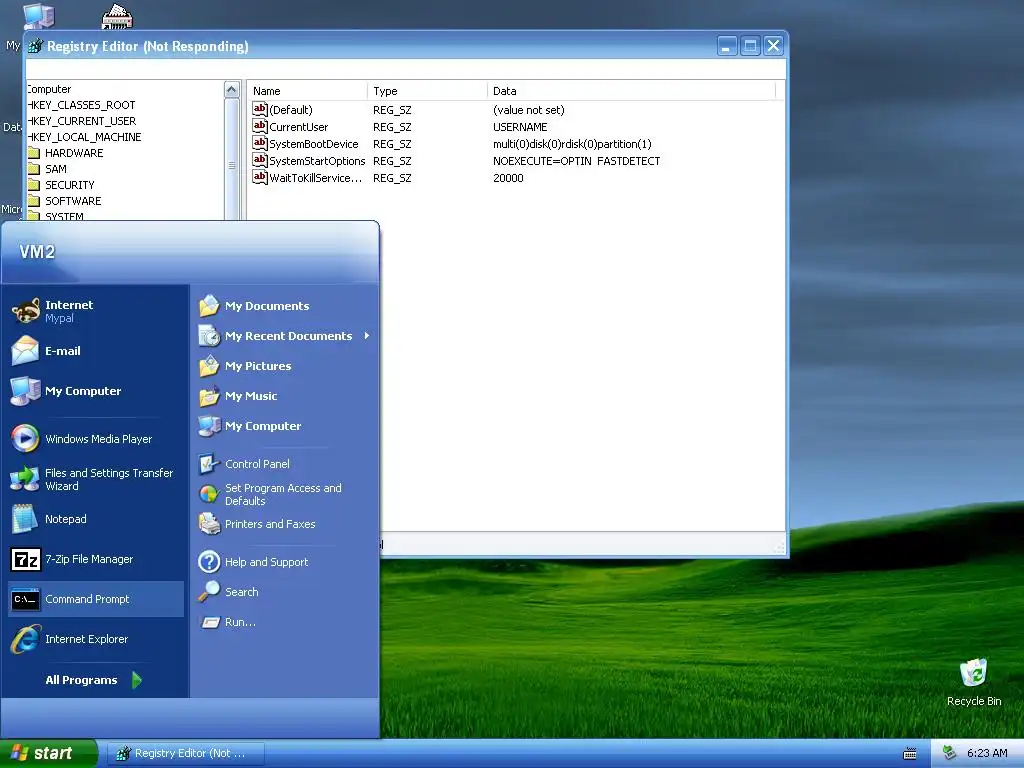Click Registry Editor taskbar button
The width and height of the screenshot is (1024, 768).
[x=185, y=753]
